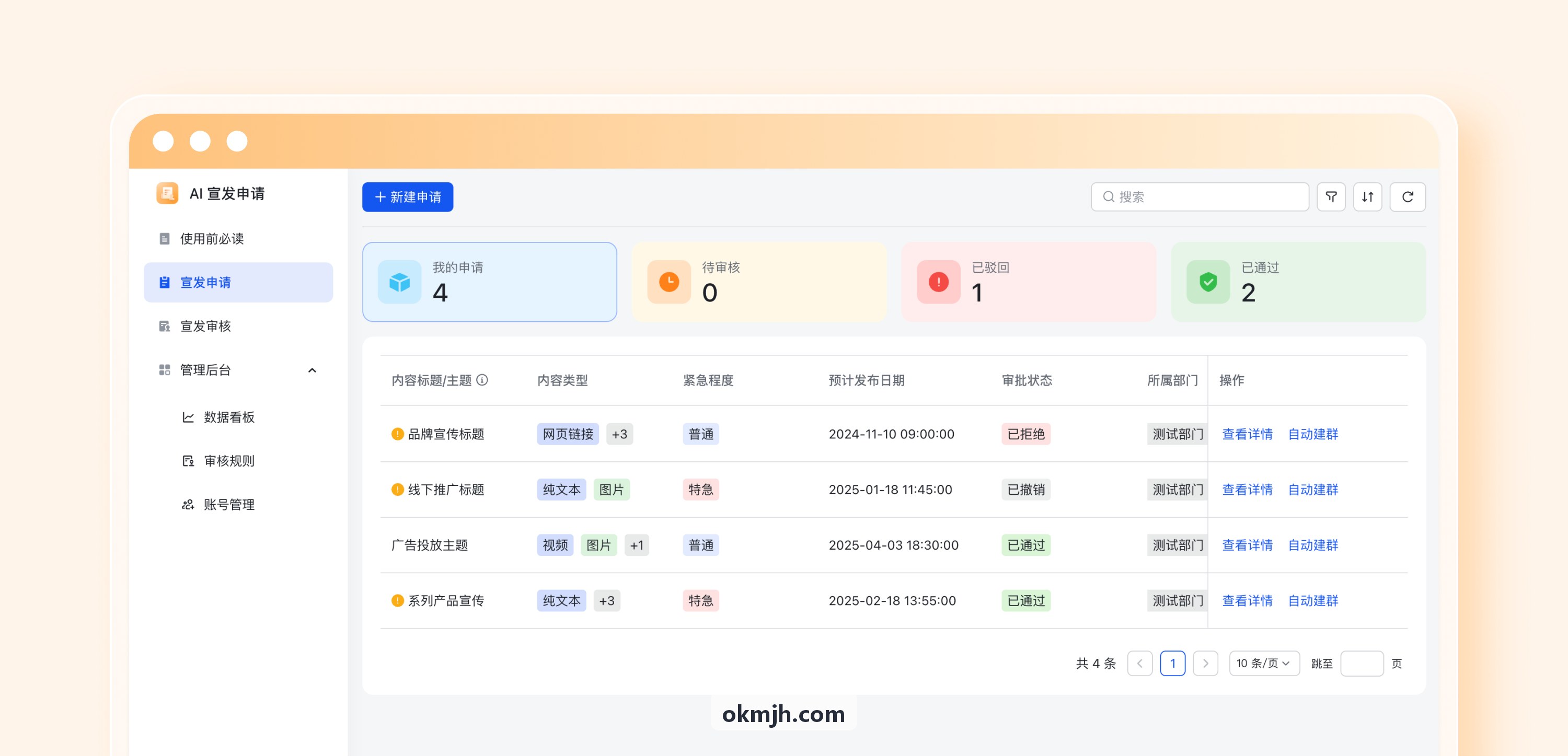Select the 待审核 status card

[x=758, y=282]
